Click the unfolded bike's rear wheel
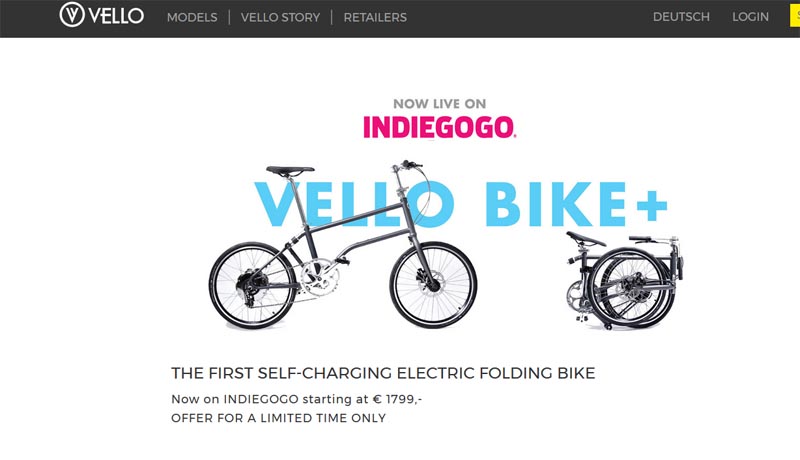The image size is (800, 460). (252, 286)
